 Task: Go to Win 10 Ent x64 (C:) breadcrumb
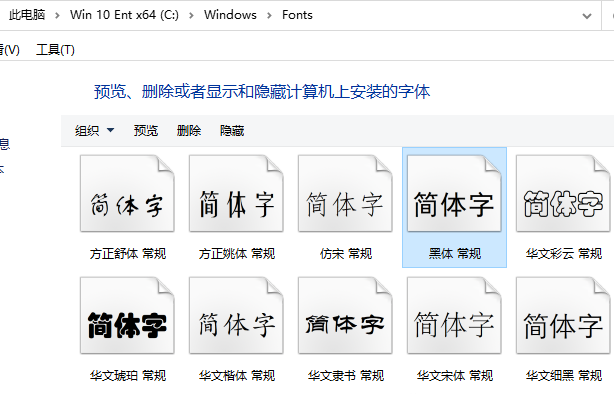(124, 15)
